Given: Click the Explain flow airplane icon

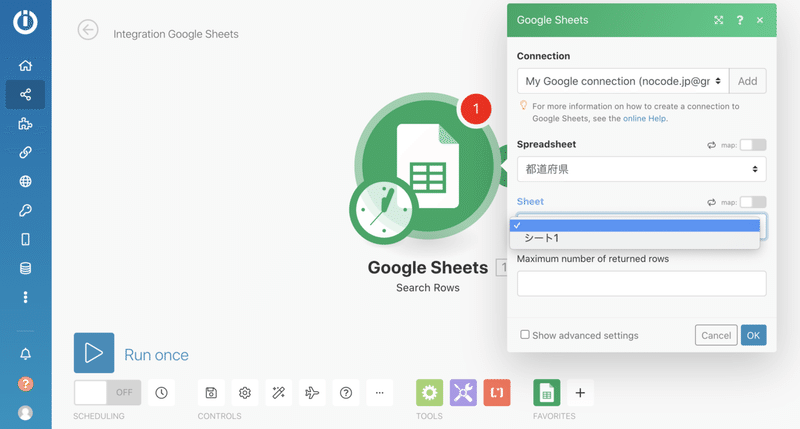Looking at the screenshot, I should tap(312, 392).
